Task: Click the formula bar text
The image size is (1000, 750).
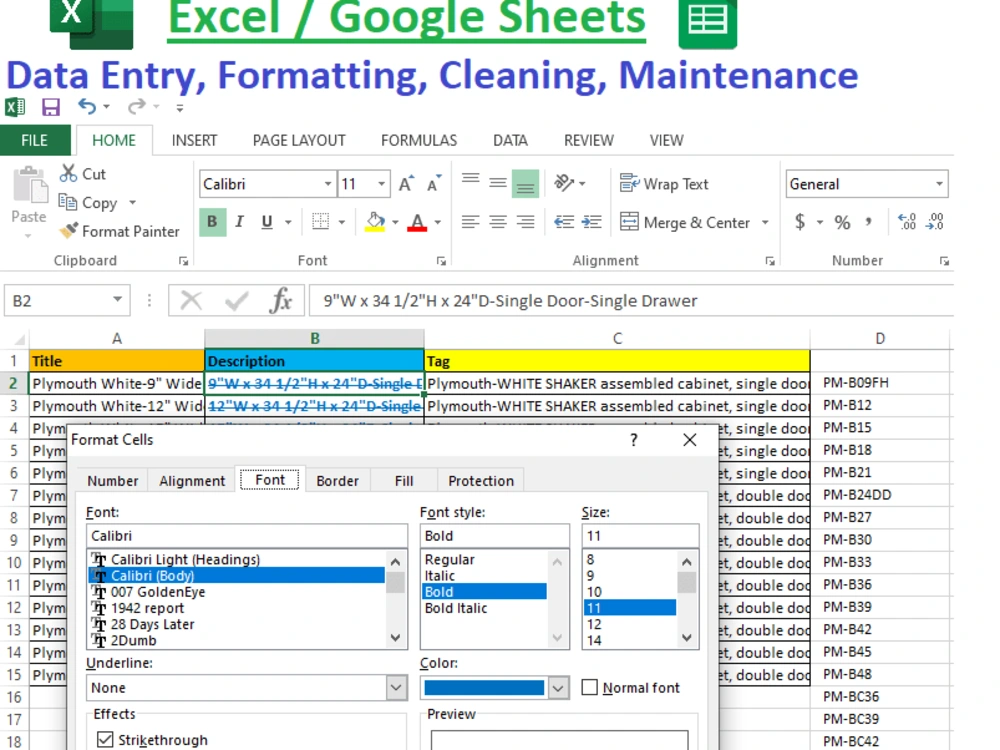Action: [510, 300]
